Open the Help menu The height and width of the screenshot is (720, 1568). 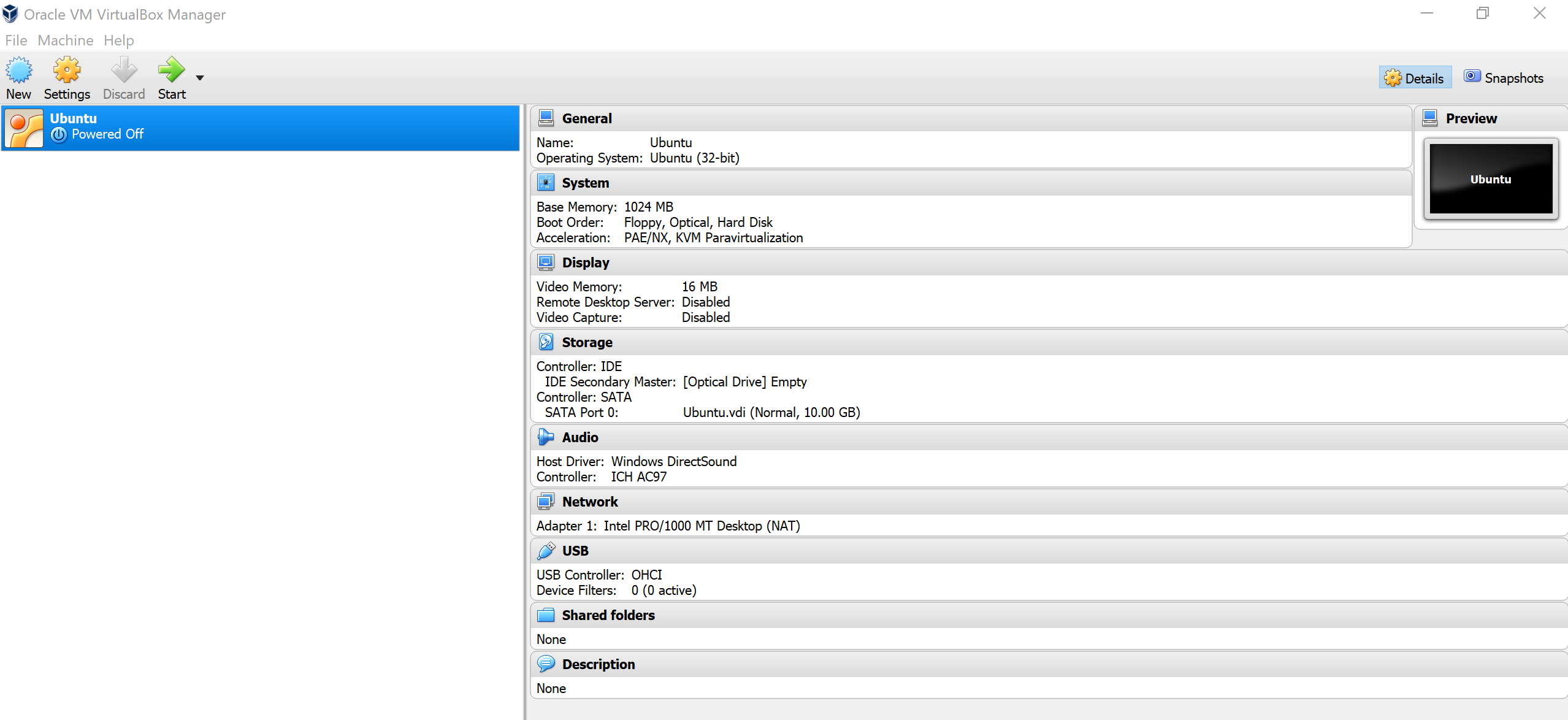click(118, 40)
